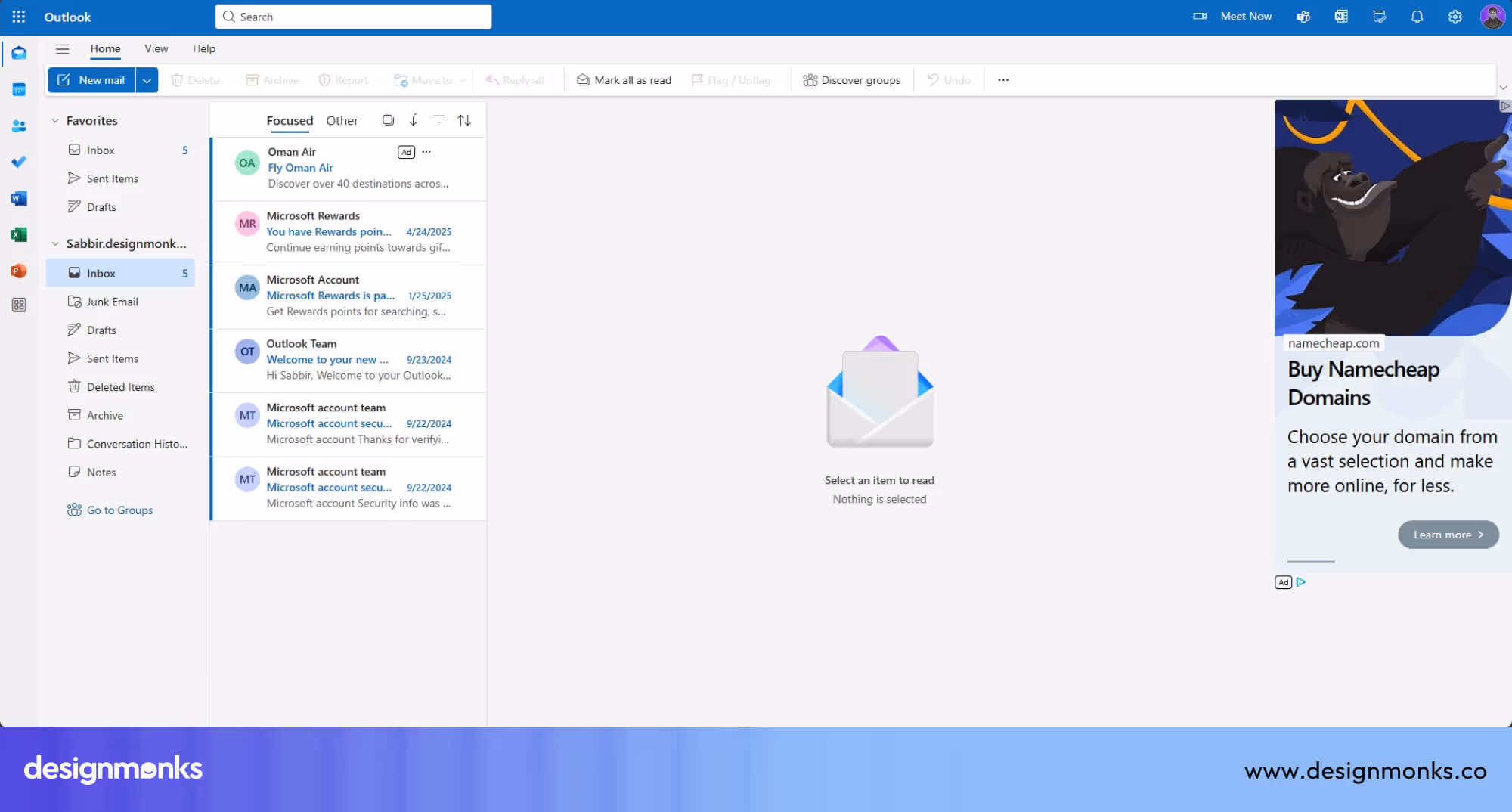Click the select-all messages icon
Viewport: 1512px width, 812px height.
[x=388, y=120]
